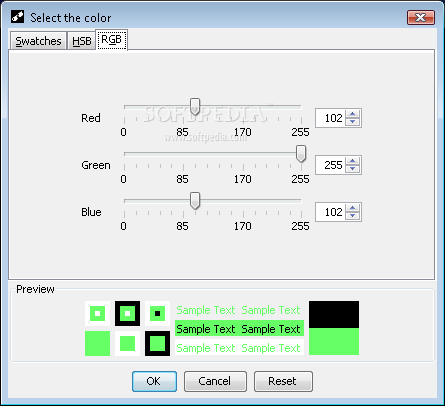Click the black-on-green Sample Text row

[x=239, y=329]
